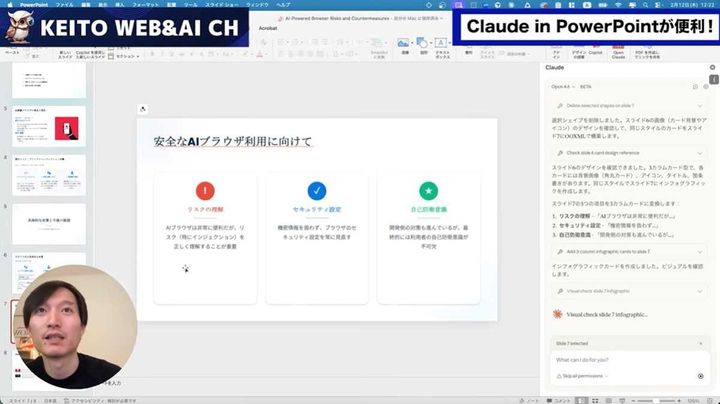
Task: Start slideshow from status bar icon
Action: pos(622,401)
